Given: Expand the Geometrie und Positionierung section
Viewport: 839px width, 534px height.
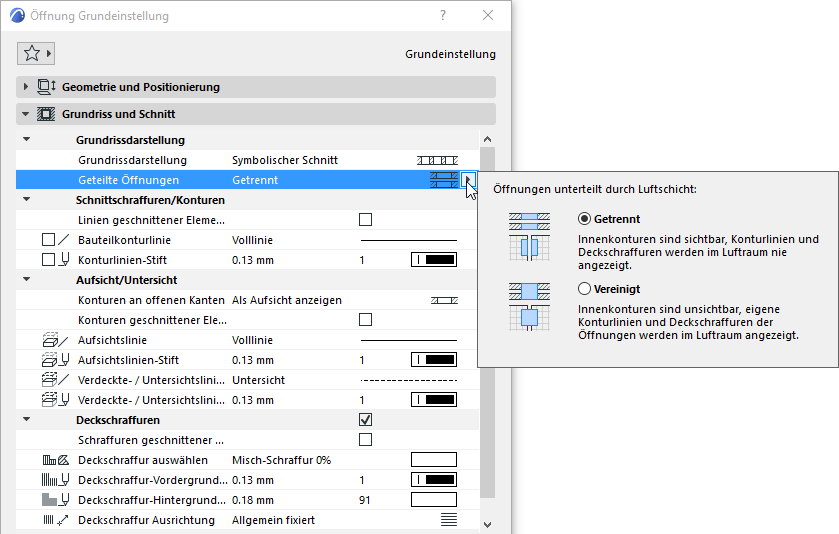Looking at the screenshot, I should [25, 87].
